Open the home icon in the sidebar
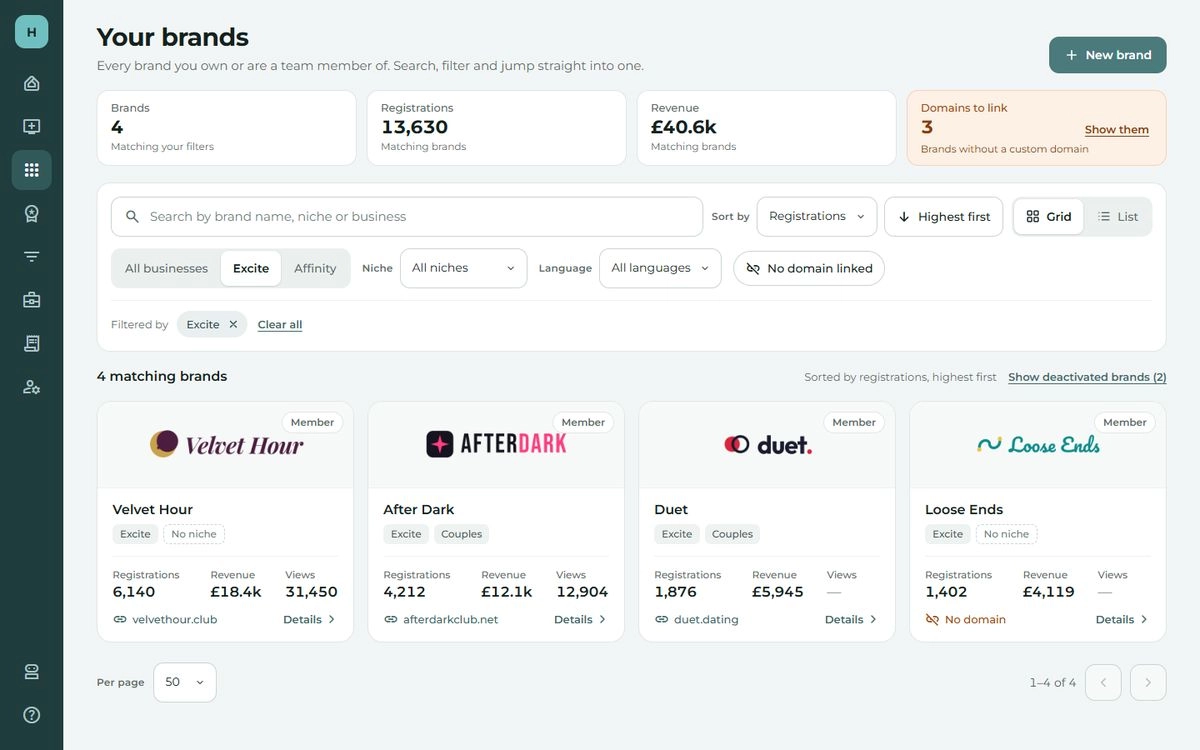This screenshot has width=1200, height=750. pos(31,83)
